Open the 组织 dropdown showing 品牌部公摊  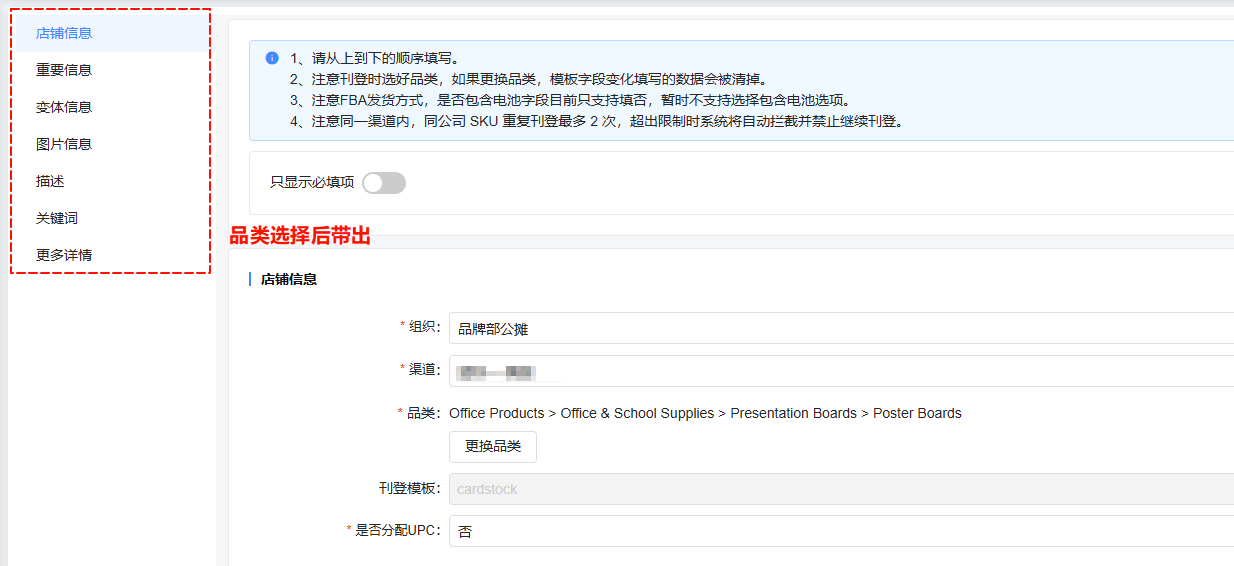840,328
